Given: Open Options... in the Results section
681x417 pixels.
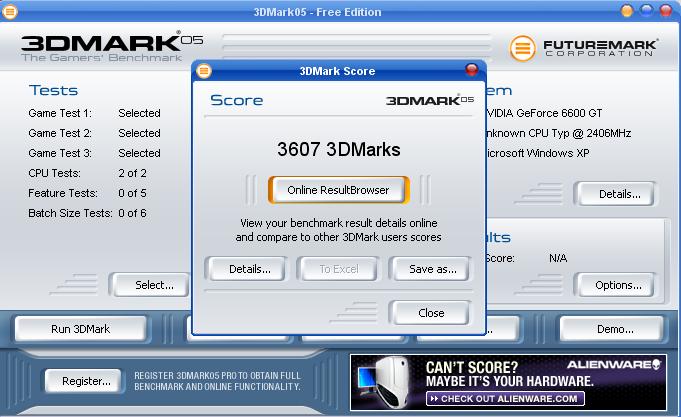Looking at the screenshot, I should [615, 285].
